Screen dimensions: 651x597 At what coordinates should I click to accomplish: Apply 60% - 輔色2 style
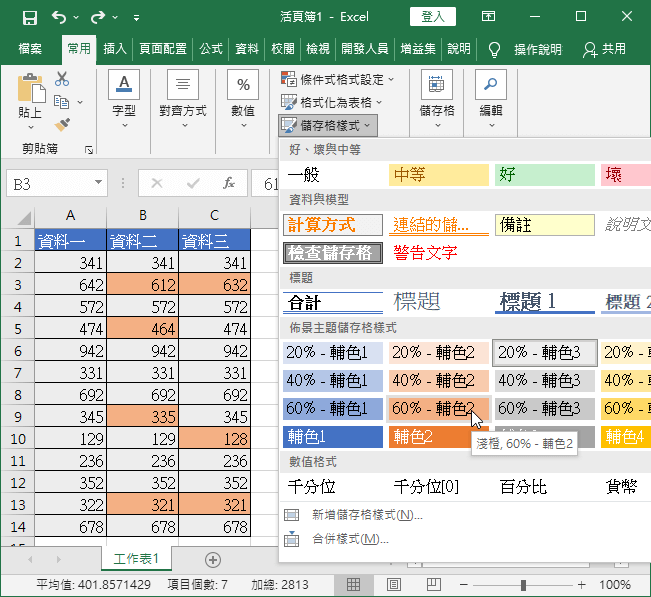tap(439, 409)
